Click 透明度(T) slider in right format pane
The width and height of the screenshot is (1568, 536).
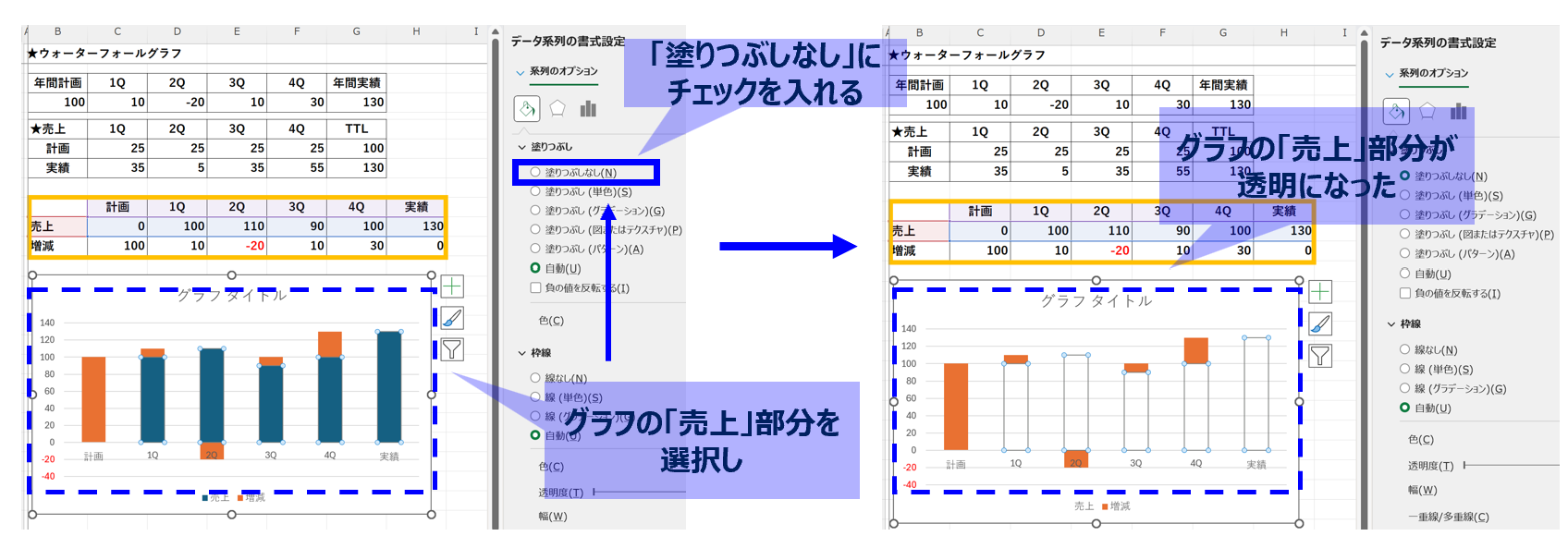tap(1512, 466)
